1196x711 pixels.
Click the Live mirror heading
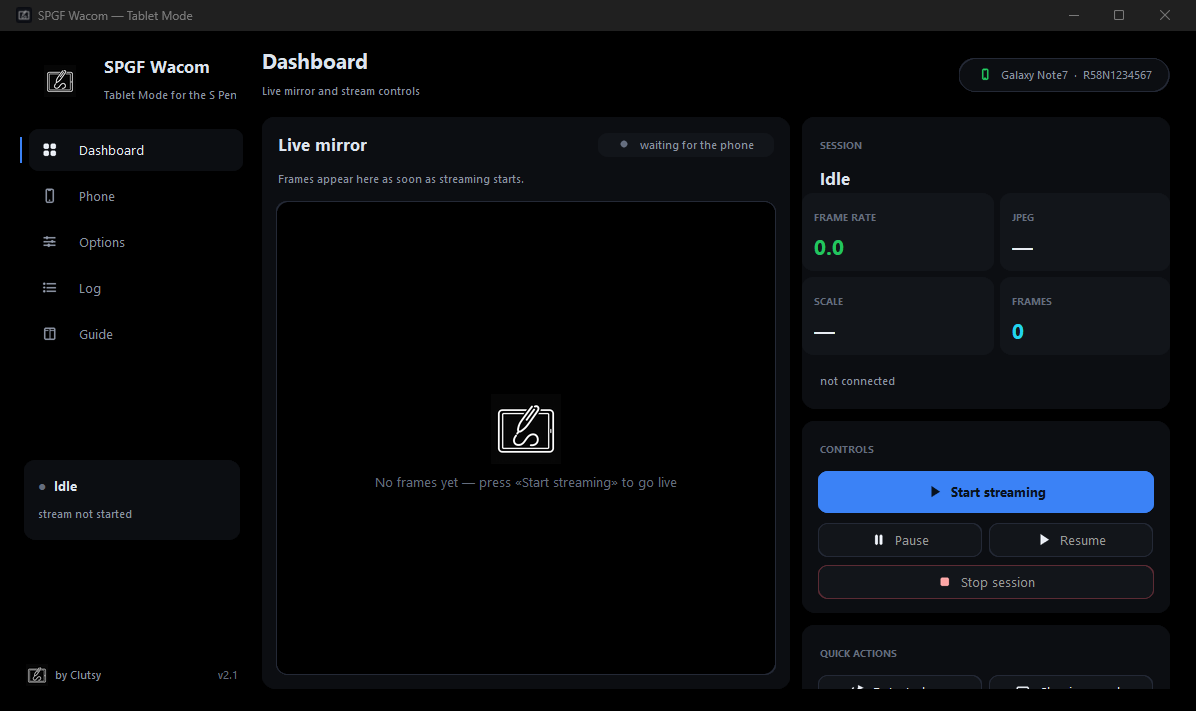(x=322, y=145)
